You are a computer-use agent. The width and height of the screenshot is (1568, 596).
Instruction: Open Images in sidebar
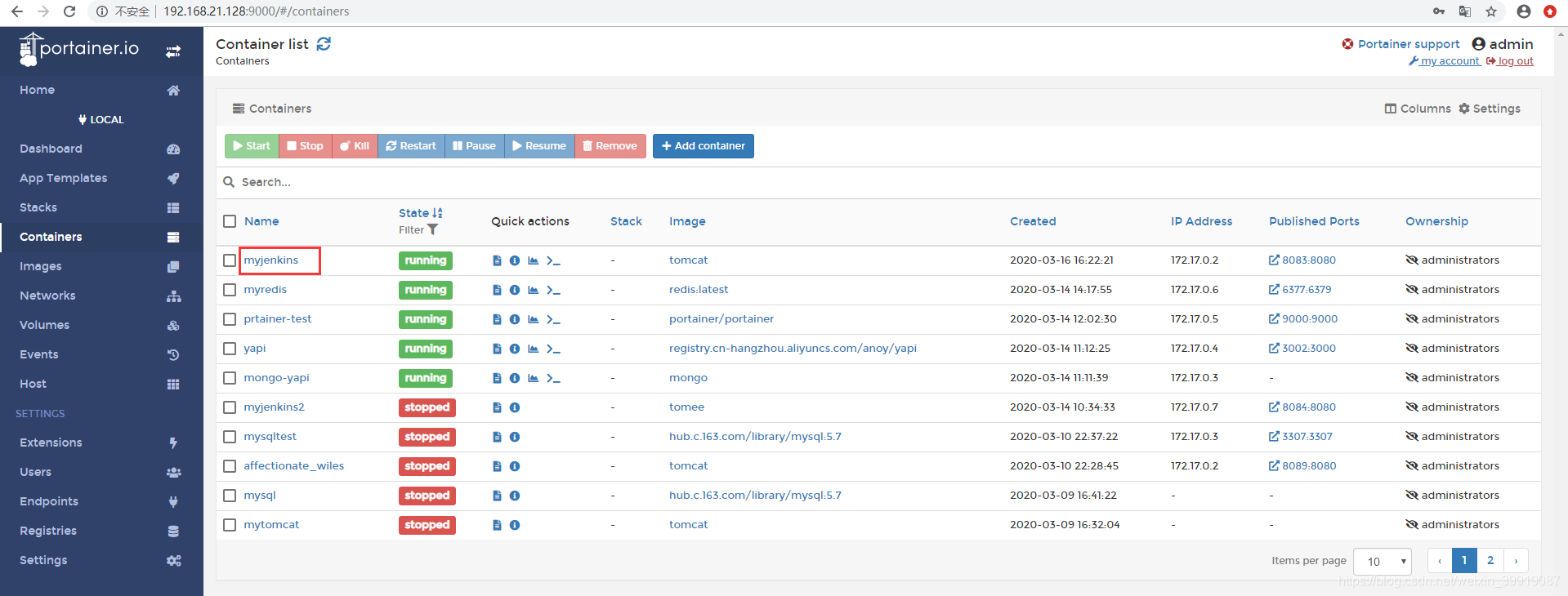point(101,266)
